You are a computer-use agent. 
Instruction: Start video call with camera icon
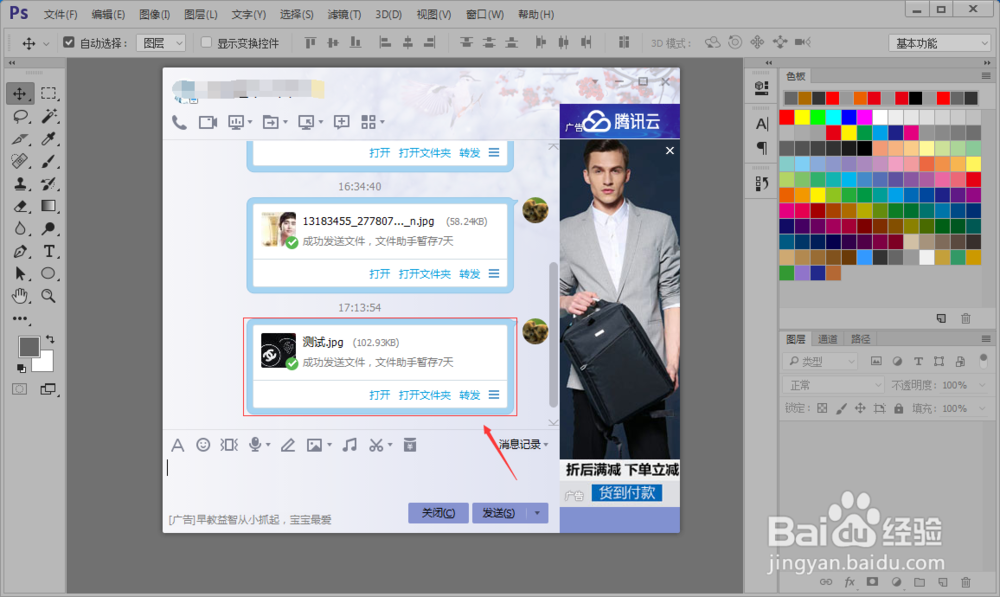click(208, 122)
